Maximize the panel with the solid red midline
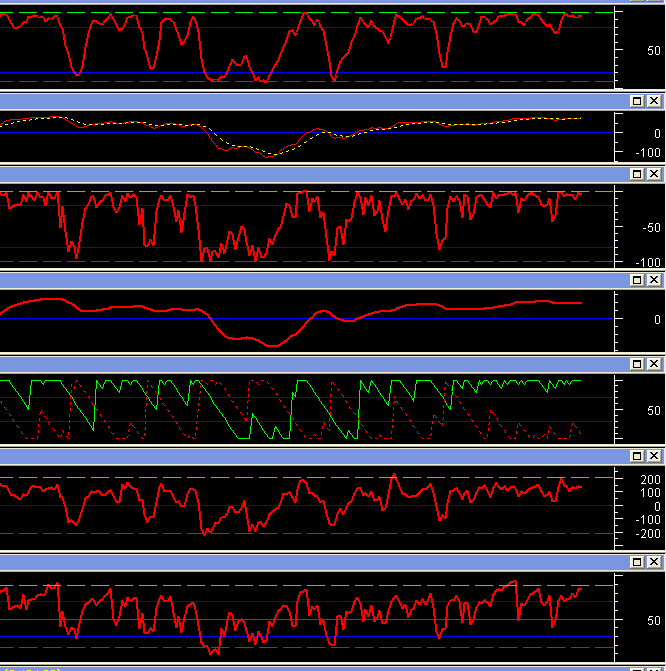The width and height of the screenshot is (666, 671). [x=637, y=562]
